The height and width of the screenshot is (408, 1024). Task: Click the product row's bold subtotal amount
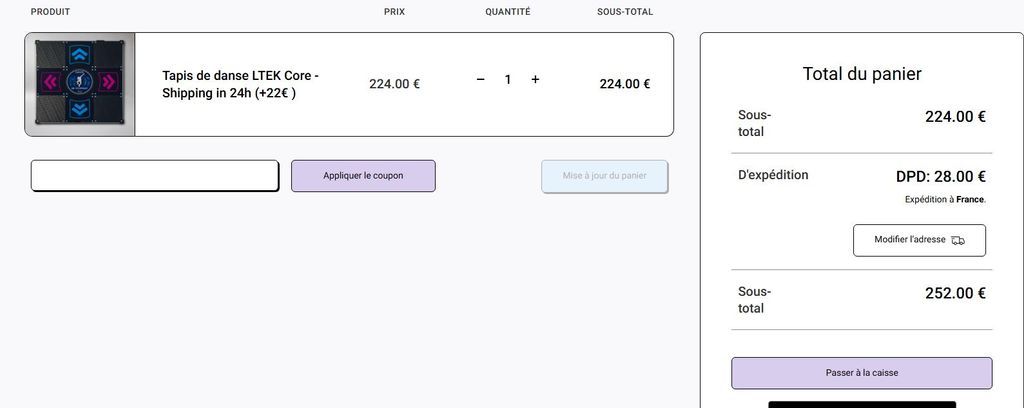624,84
